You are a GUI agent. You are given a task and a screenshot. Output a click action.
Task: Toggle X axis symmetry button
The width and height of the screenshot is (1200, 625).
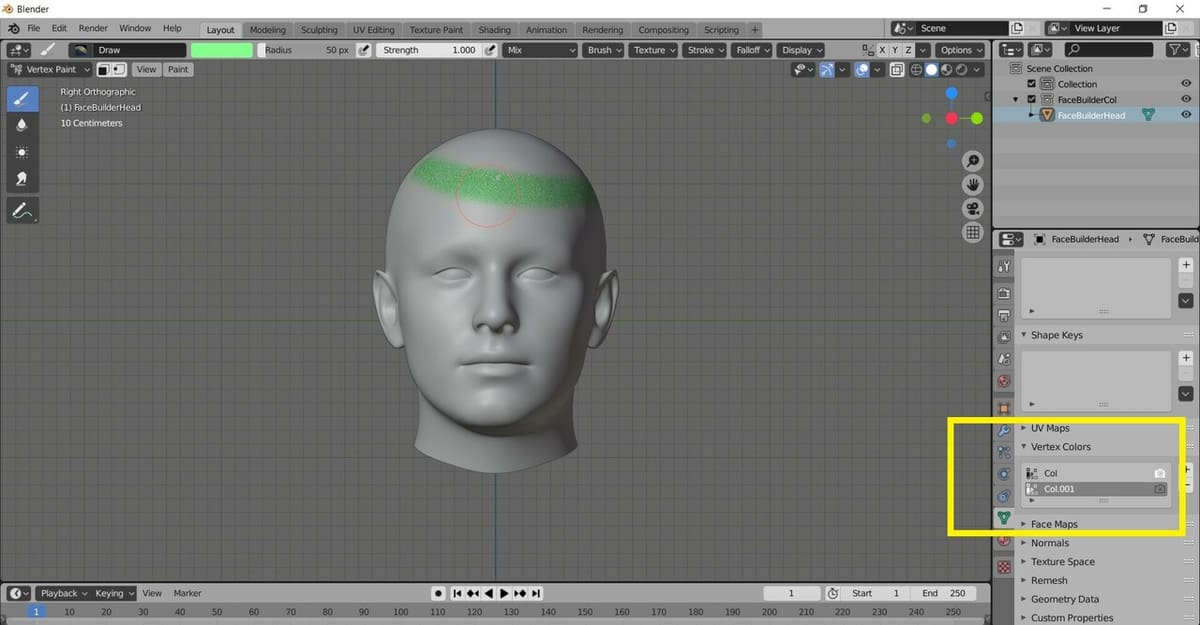point(881,49)
